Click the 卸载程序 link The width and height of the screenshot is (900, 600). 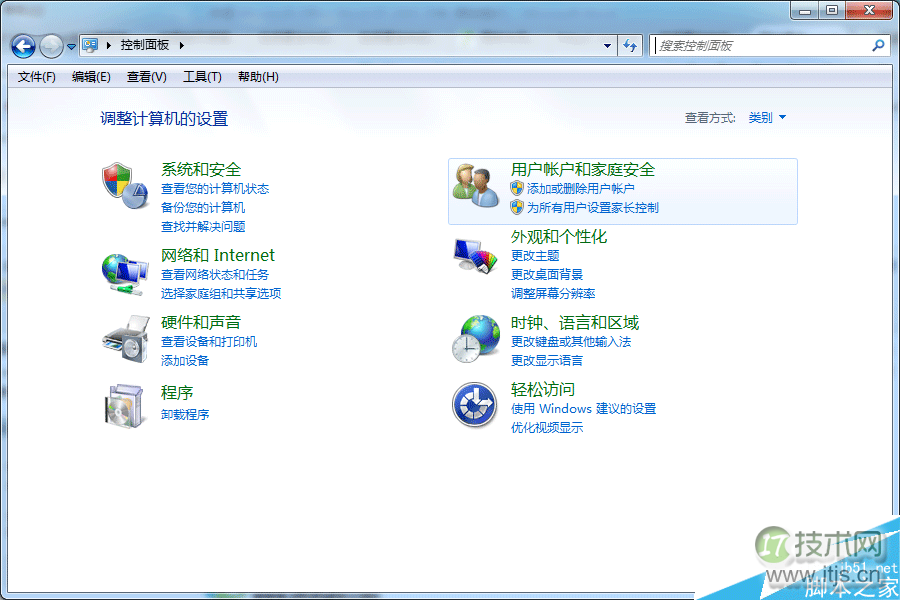pos(185,415)
